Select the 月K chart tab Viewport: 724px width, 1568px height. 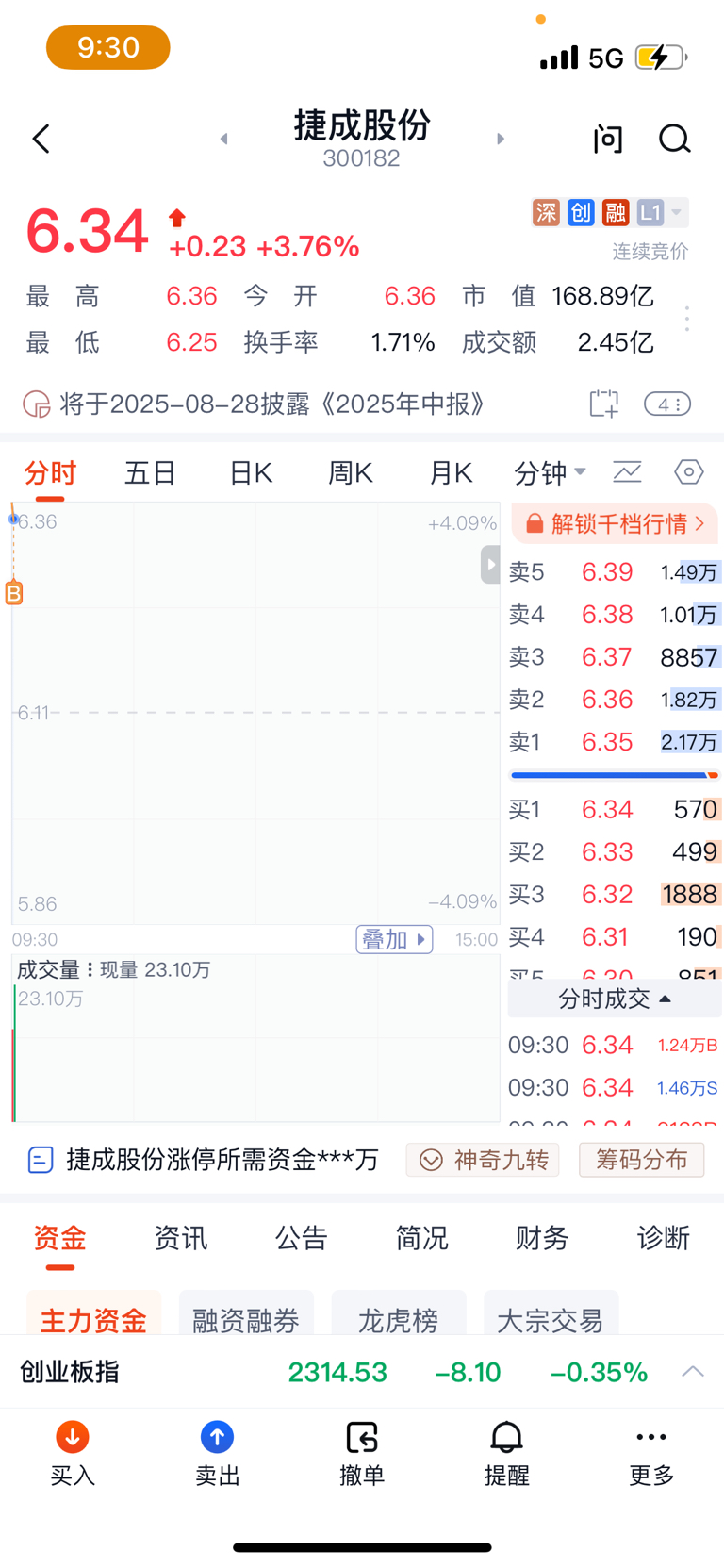click(x=451, y=472)
